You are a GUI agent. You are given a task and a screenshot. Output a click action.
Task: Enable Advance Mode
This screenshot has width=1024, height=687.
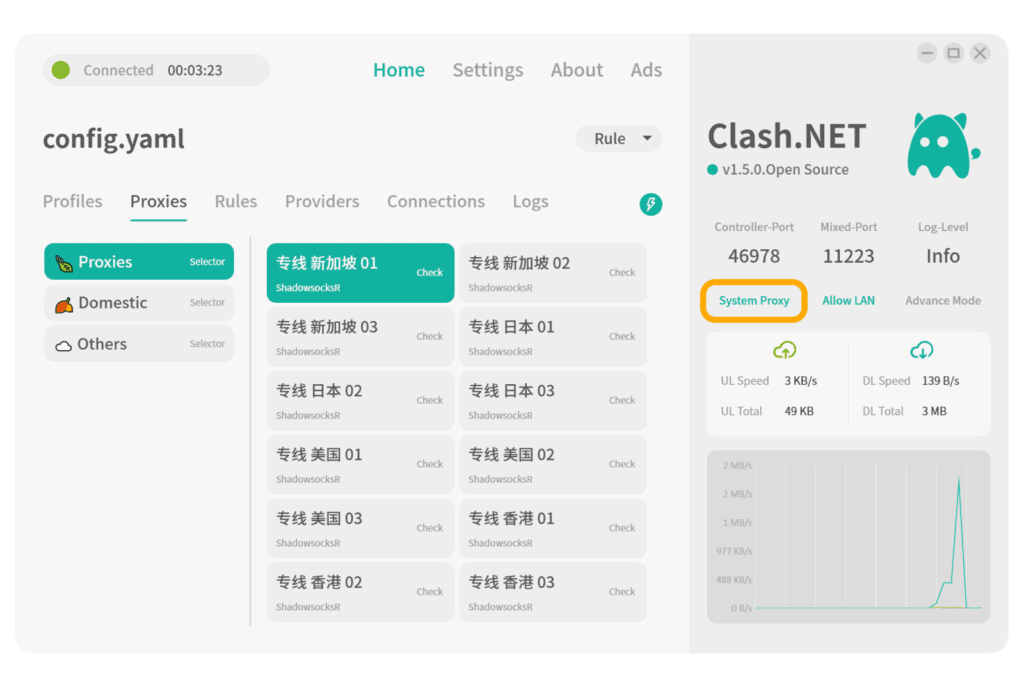pos(942,300)
